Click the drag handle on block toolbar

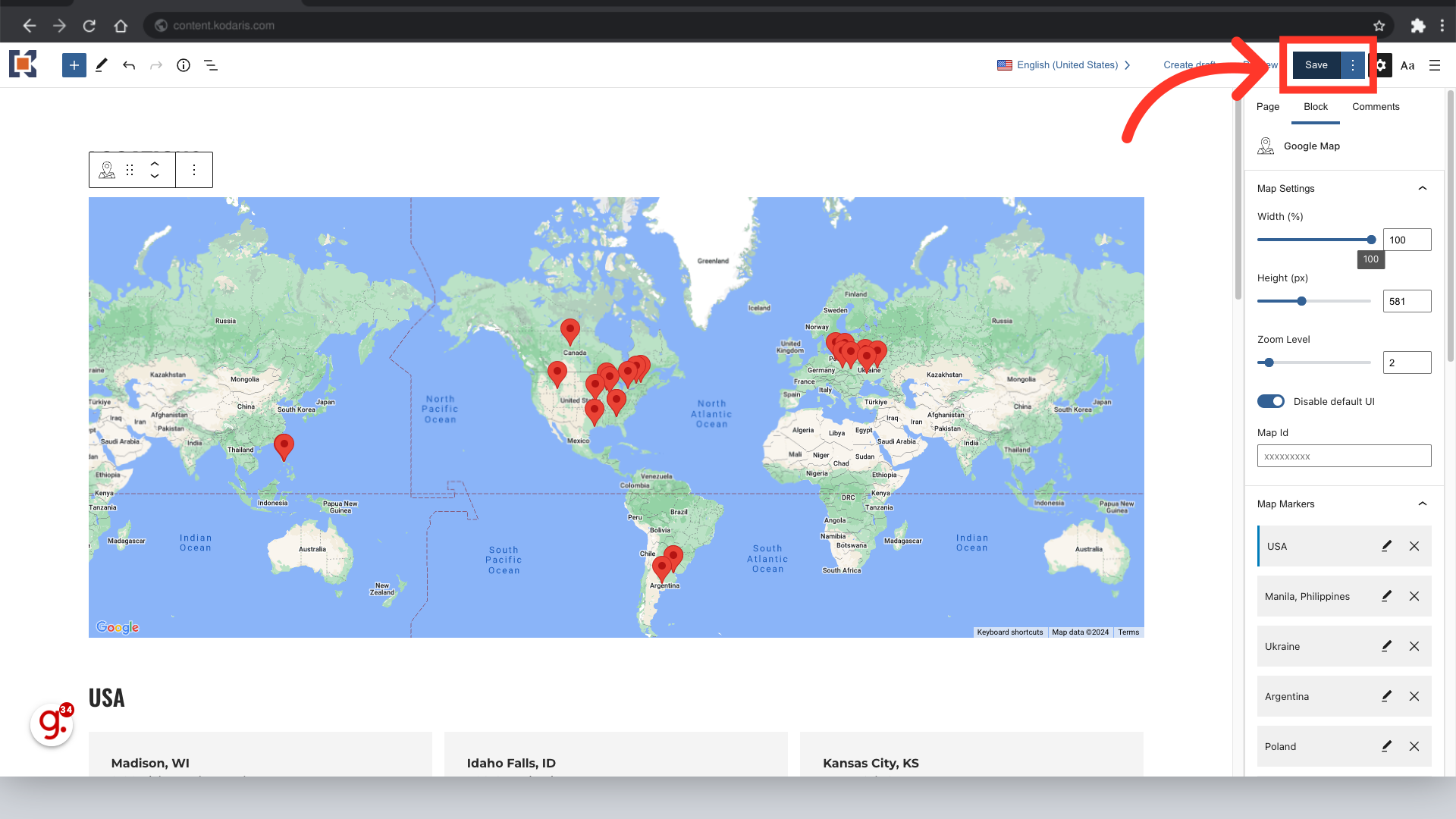click(x=130, y=170)
